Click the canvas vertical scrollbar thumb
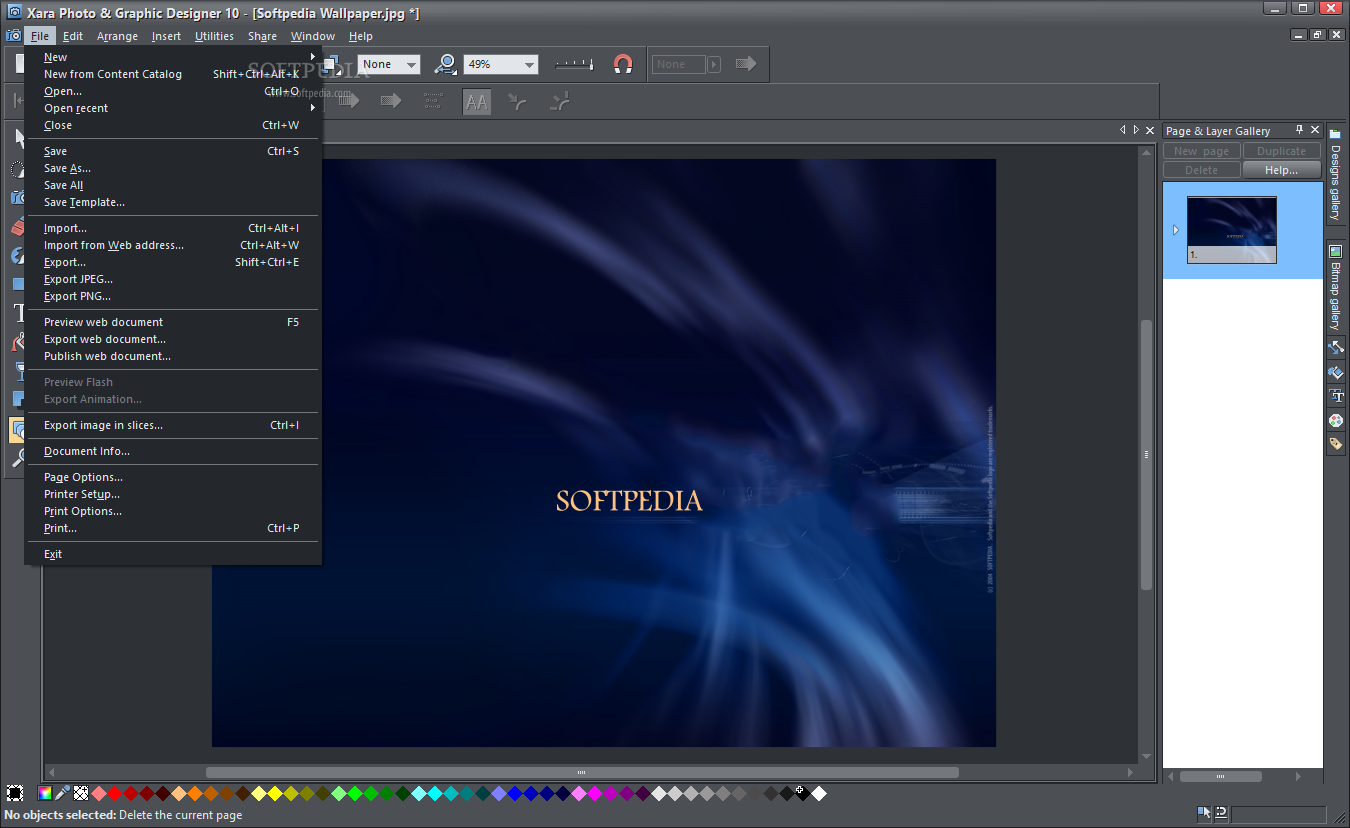This screenshot has height=828, width=1350. click(x=1146, y=454)
